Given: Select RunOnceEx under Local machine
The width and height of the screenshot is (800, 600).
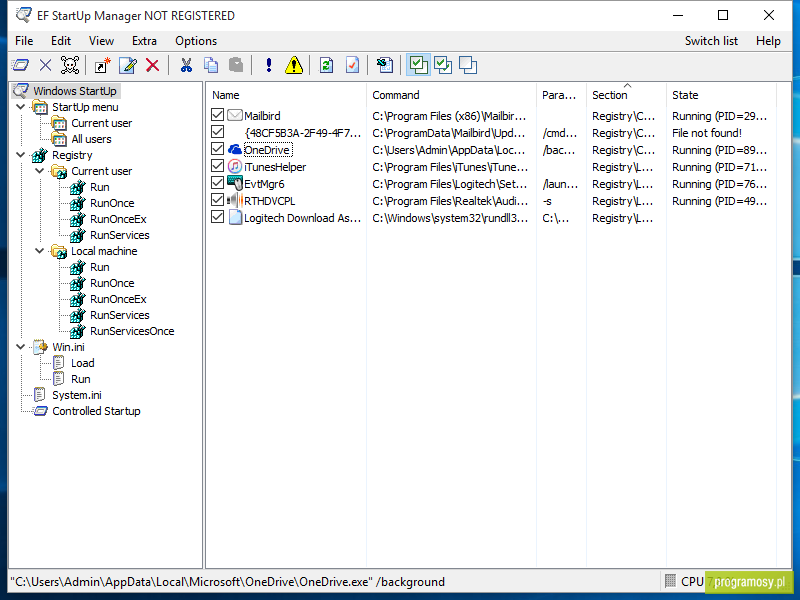Looking at the screenshot, I should tap(118, 299).
